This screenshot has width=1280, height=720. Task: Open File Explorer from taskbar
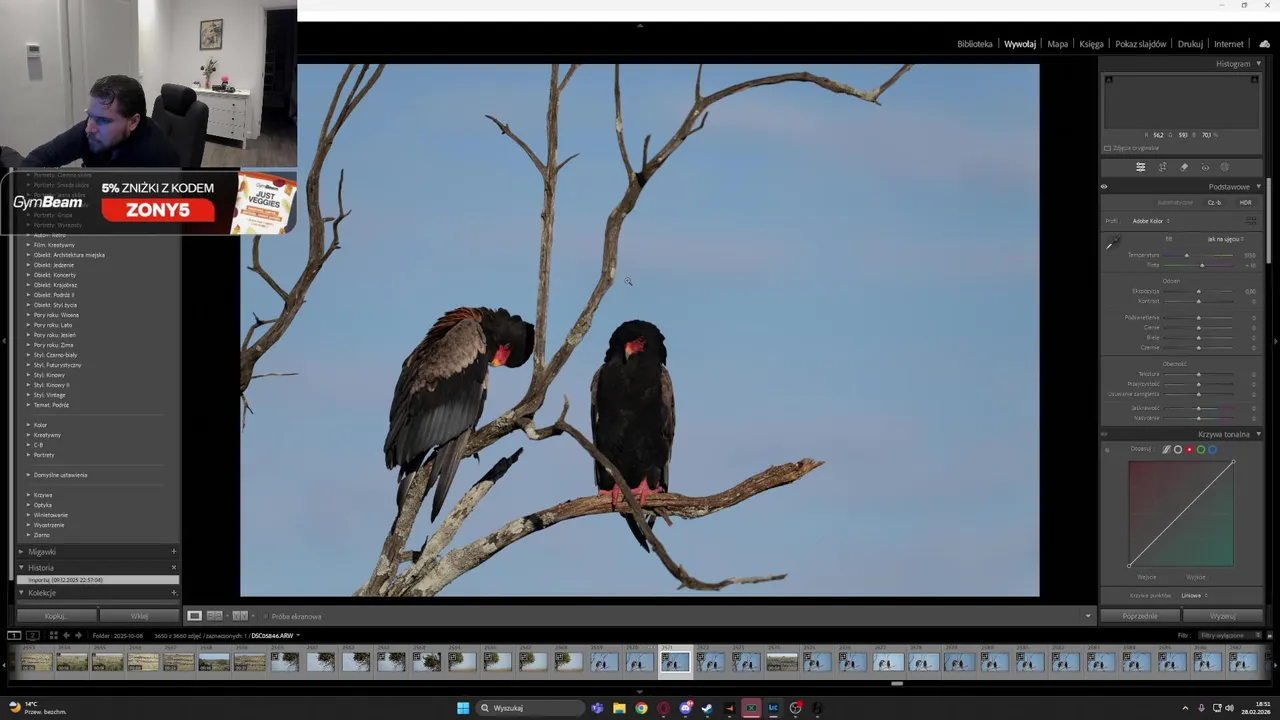[619, 708]
